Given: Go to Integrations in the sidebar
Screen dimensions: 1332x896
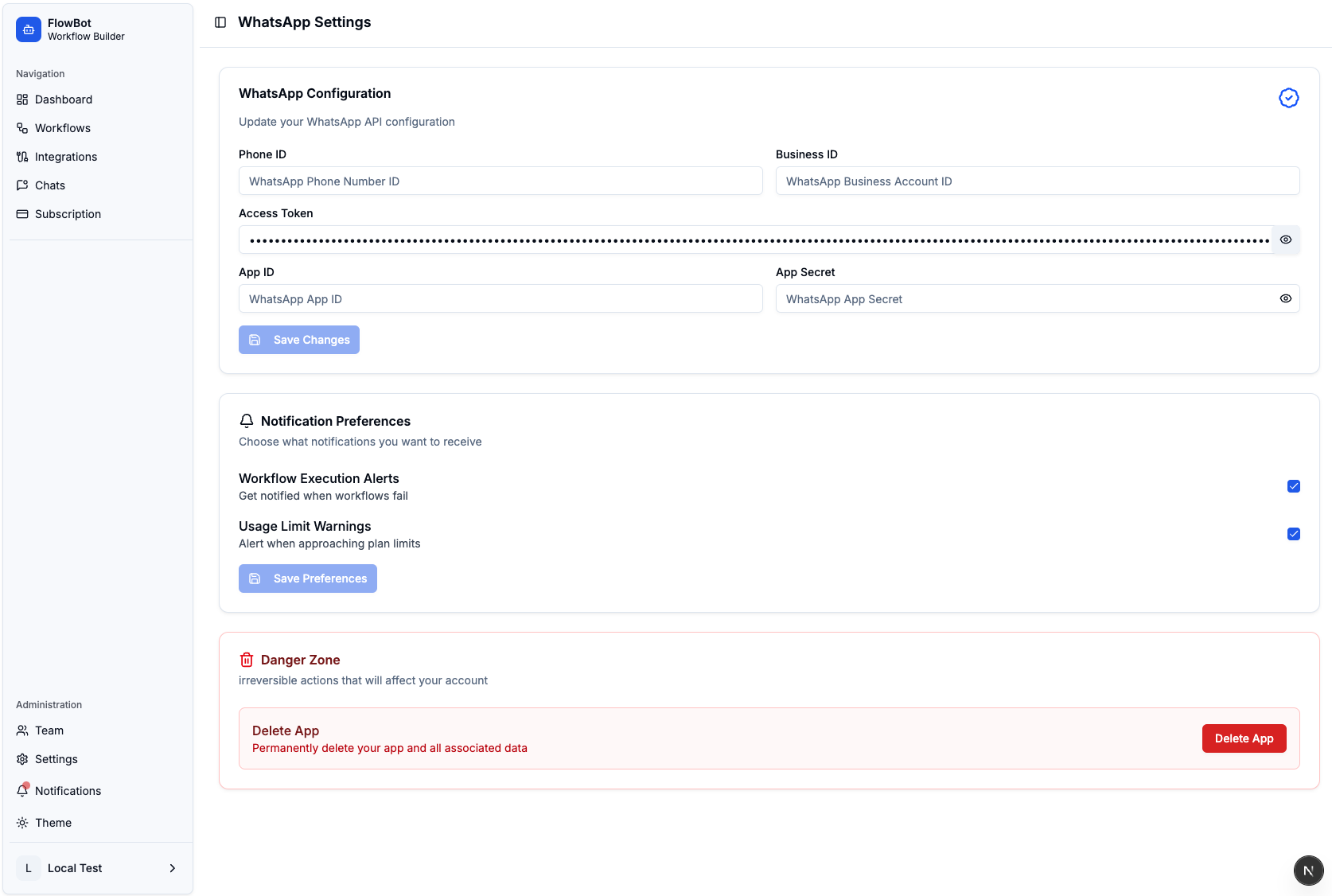Looking at the screenshot, I should click(x=65, y=157).
